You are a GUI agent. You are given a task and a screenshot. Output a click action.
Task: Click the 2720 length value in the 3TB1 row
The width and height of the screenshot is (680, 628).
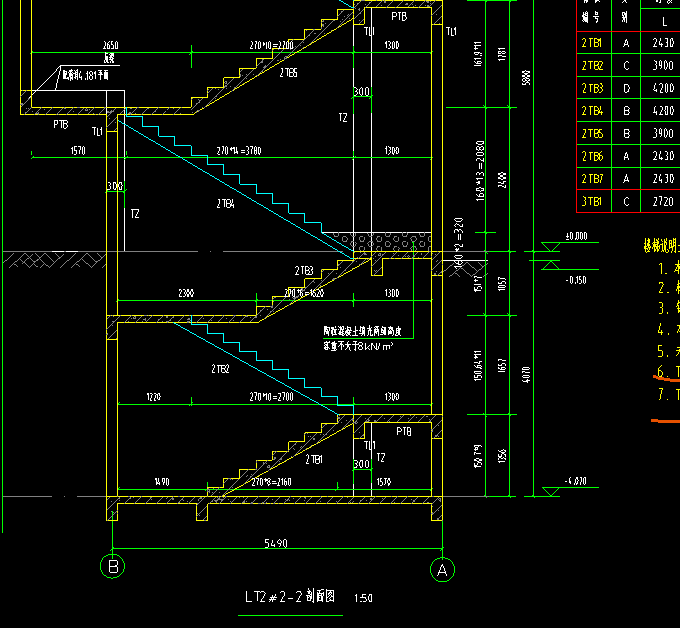(664, 201)
